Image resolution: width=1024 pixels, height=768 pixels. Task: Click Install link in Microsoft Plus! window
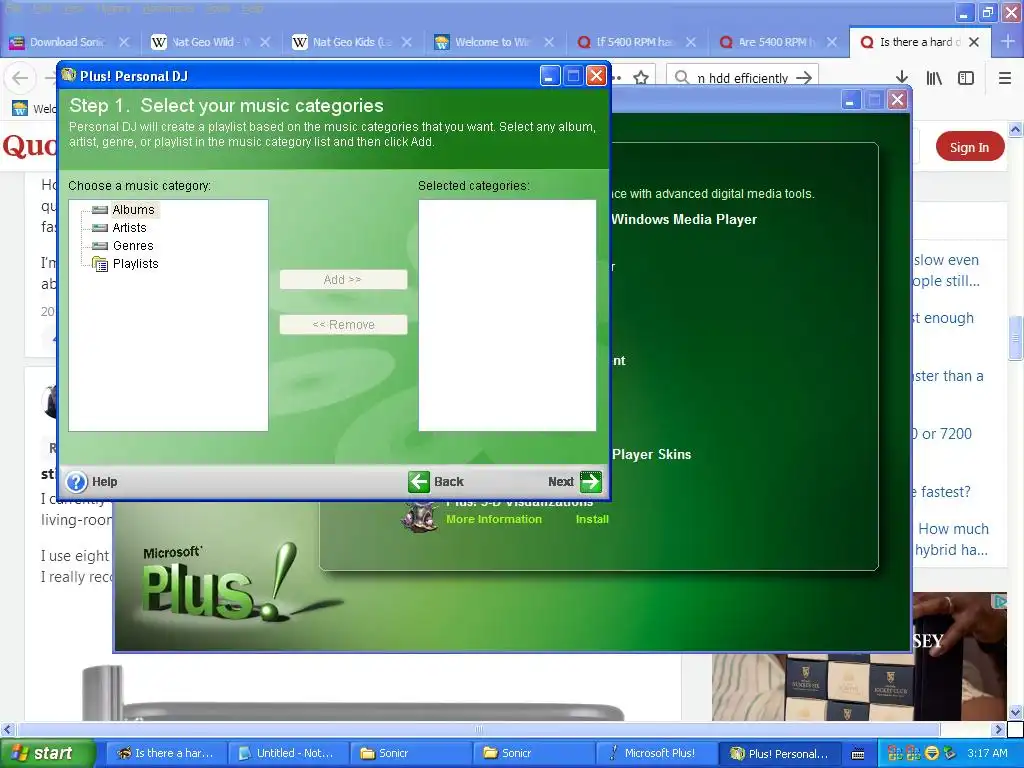click(592, 519)
